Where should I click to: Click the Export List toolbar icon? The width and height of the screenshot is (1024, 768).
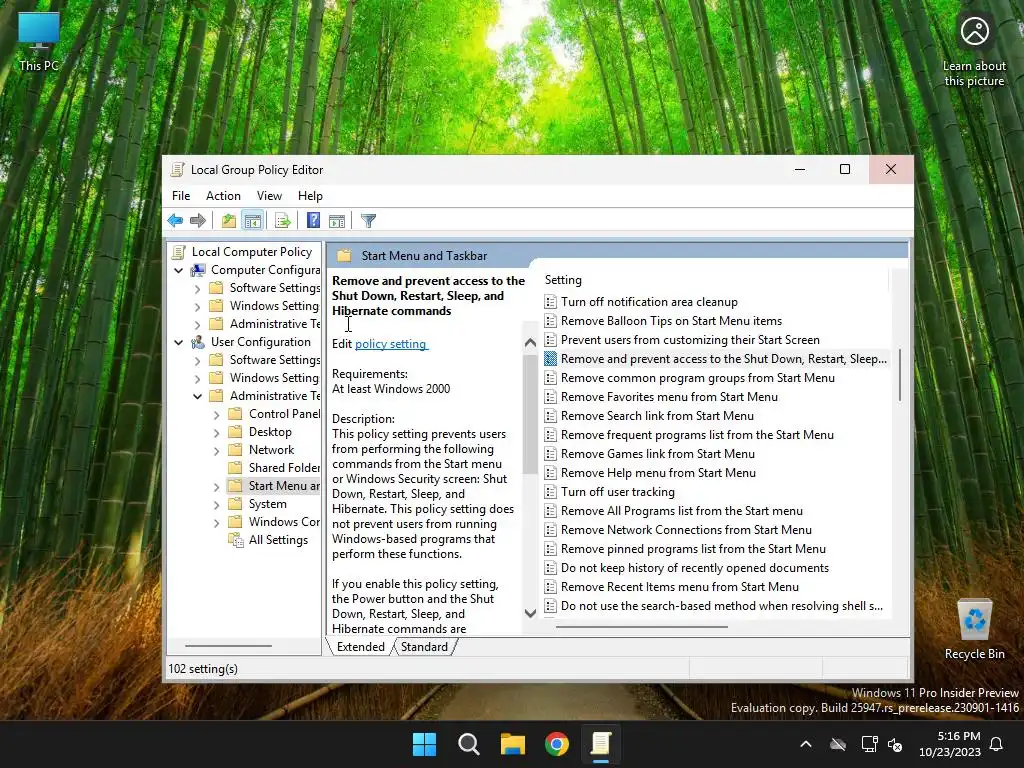pyautogui.click(x=283, y=221)
